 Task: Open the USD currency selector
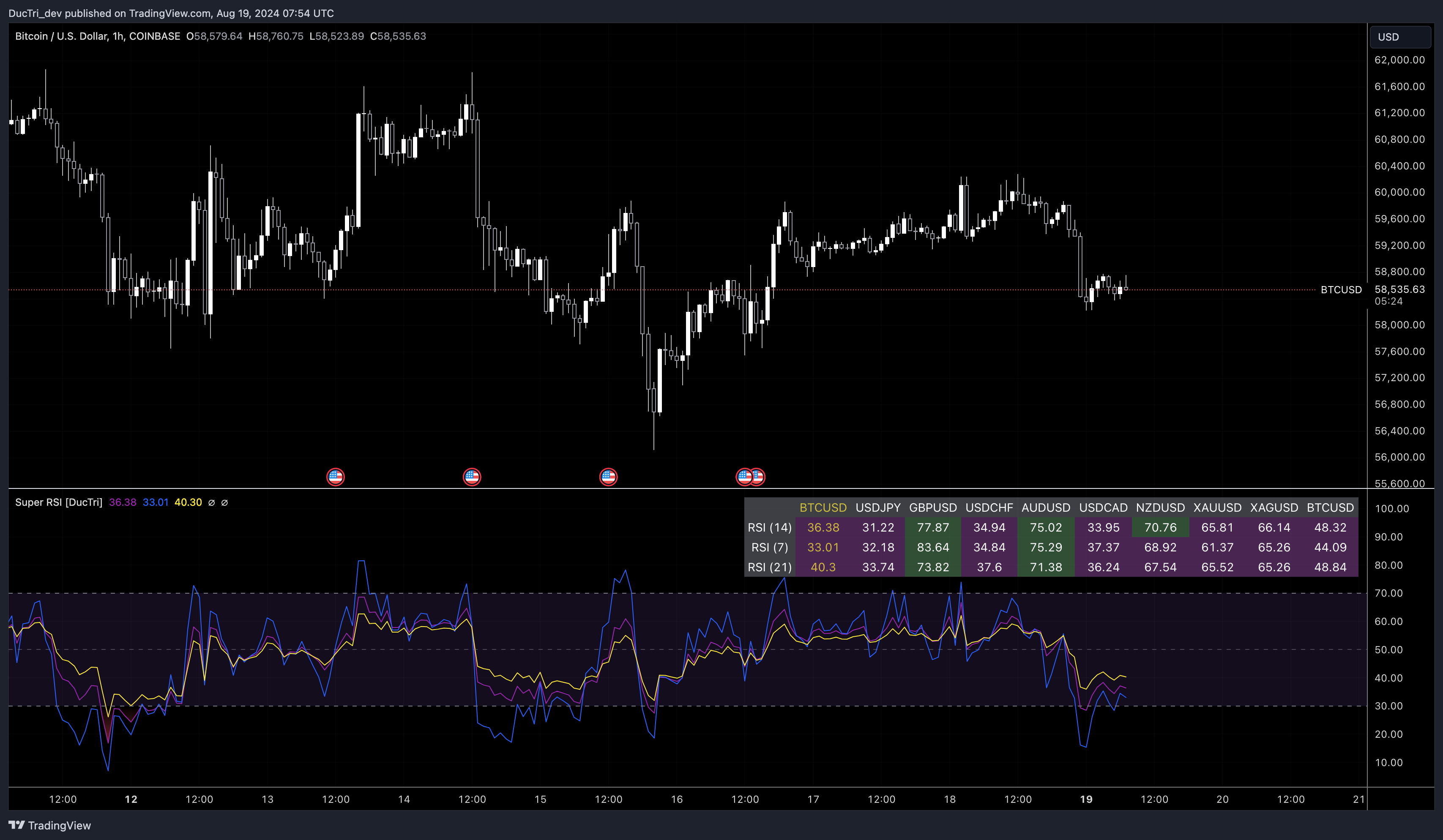(x=1400, y=37)
